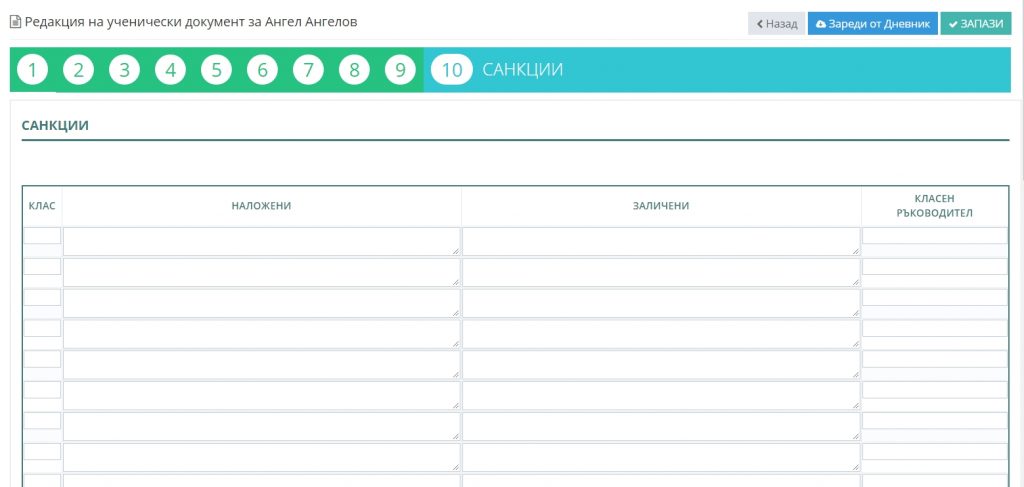Open step 2 of the document wizard

78,70
